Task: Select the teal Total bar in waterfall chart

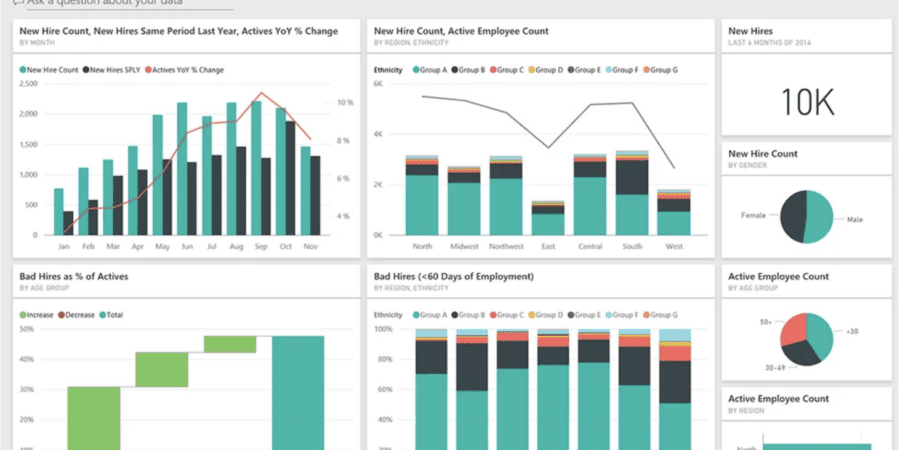Action: click(298, 393)
